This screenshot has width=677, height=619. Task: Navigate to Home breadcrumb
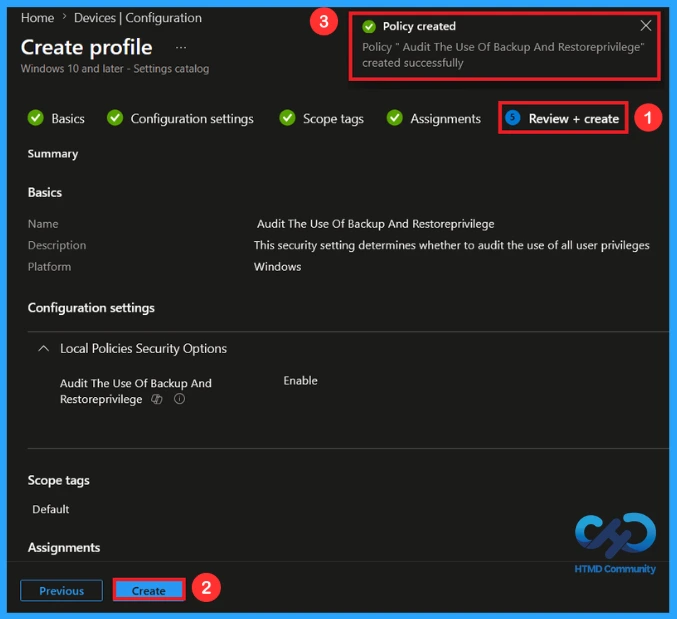point(38,18)
